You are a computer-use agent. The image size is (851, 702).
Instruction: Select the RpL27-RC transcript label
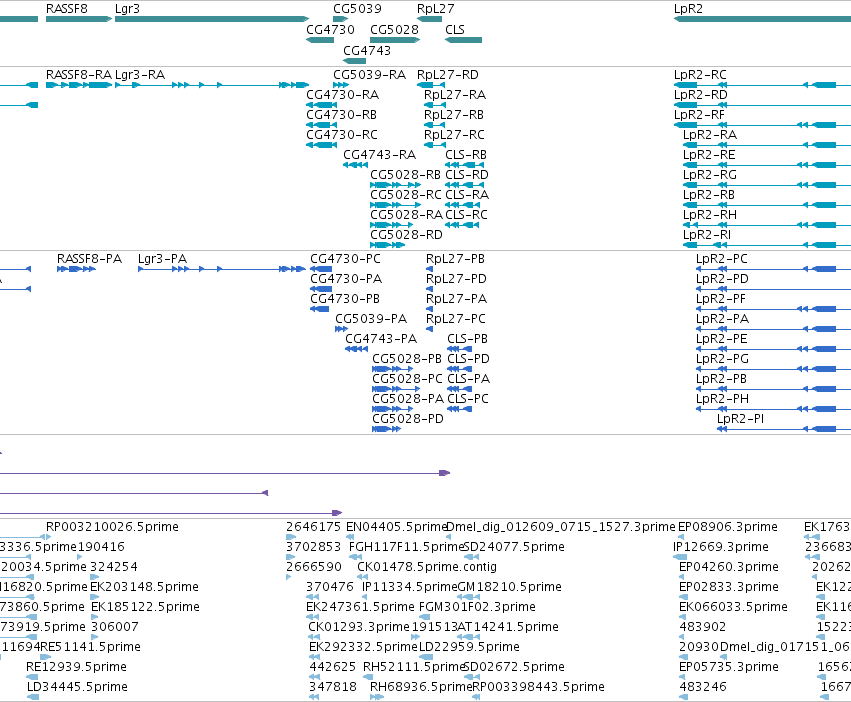[x=454, y=135]
